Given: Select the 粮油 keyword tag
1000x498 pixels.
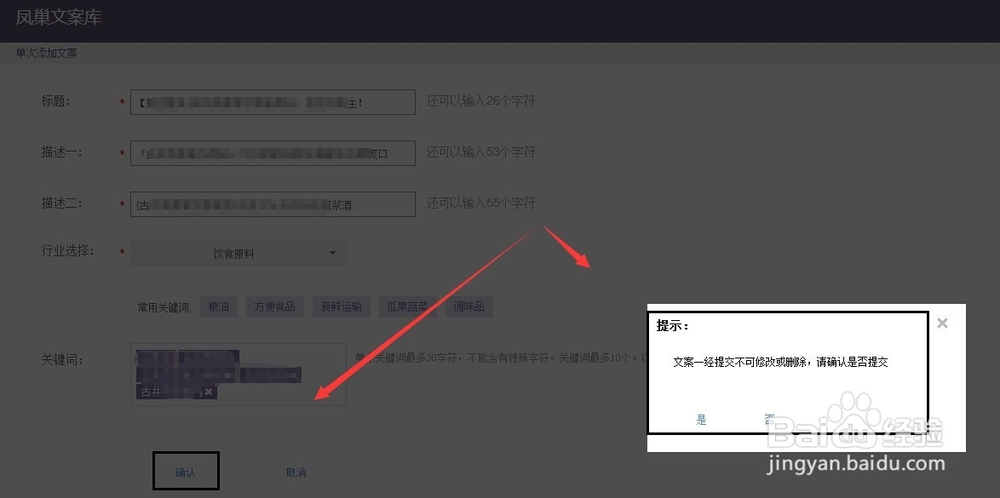Looking at the screenshot, I should 219,307.
